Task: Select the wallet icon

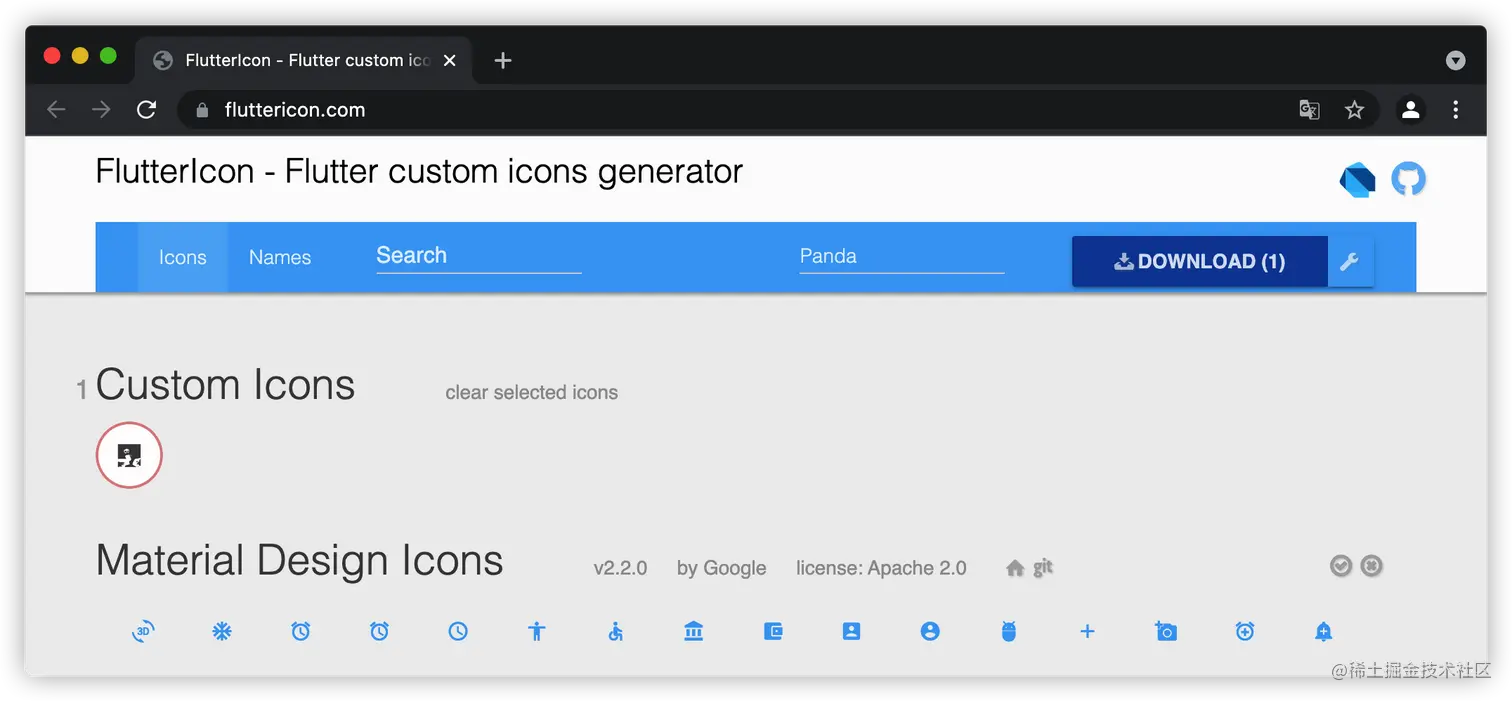Action: click(x=773, y=631)
